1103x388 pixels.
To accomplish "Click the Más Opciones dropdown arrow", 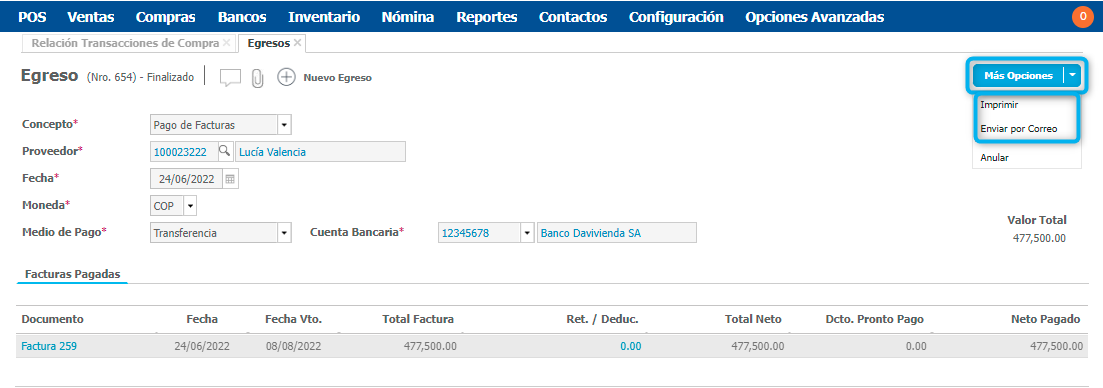I will pos(1072,76).
